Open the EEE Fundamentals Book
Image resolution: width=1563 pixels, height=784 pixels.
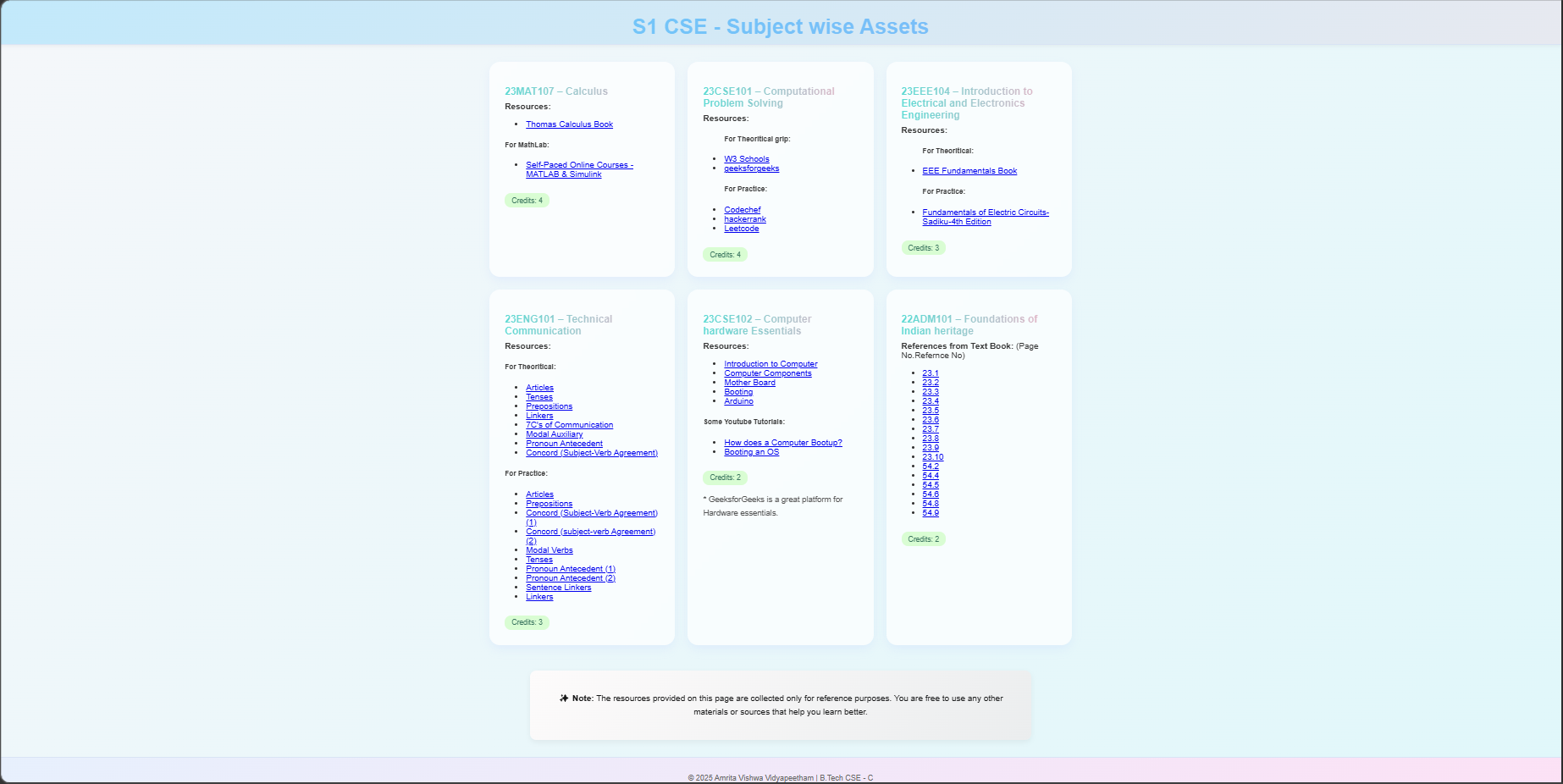(x=969, y=170)
